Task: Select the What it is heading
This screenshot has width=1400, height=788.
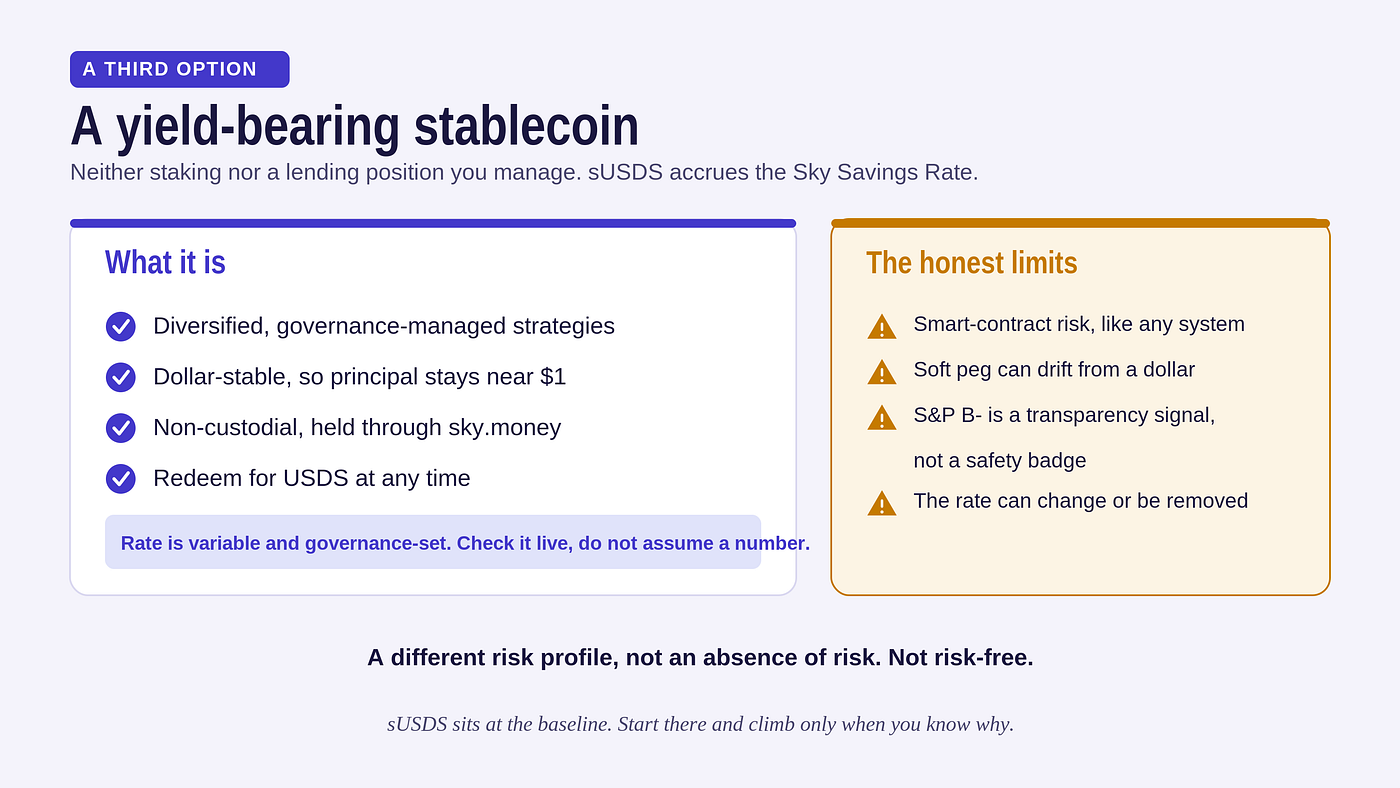Action: point(165,262)
